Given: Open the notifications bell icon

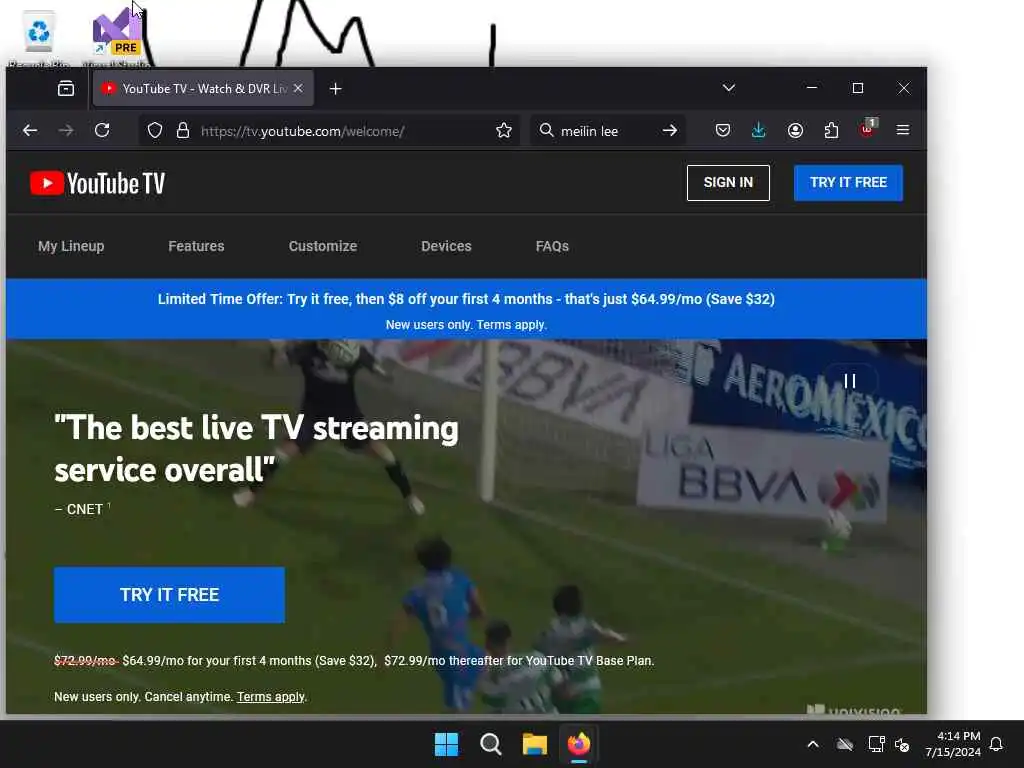Looking at the screenshot, I should [997, 744].
